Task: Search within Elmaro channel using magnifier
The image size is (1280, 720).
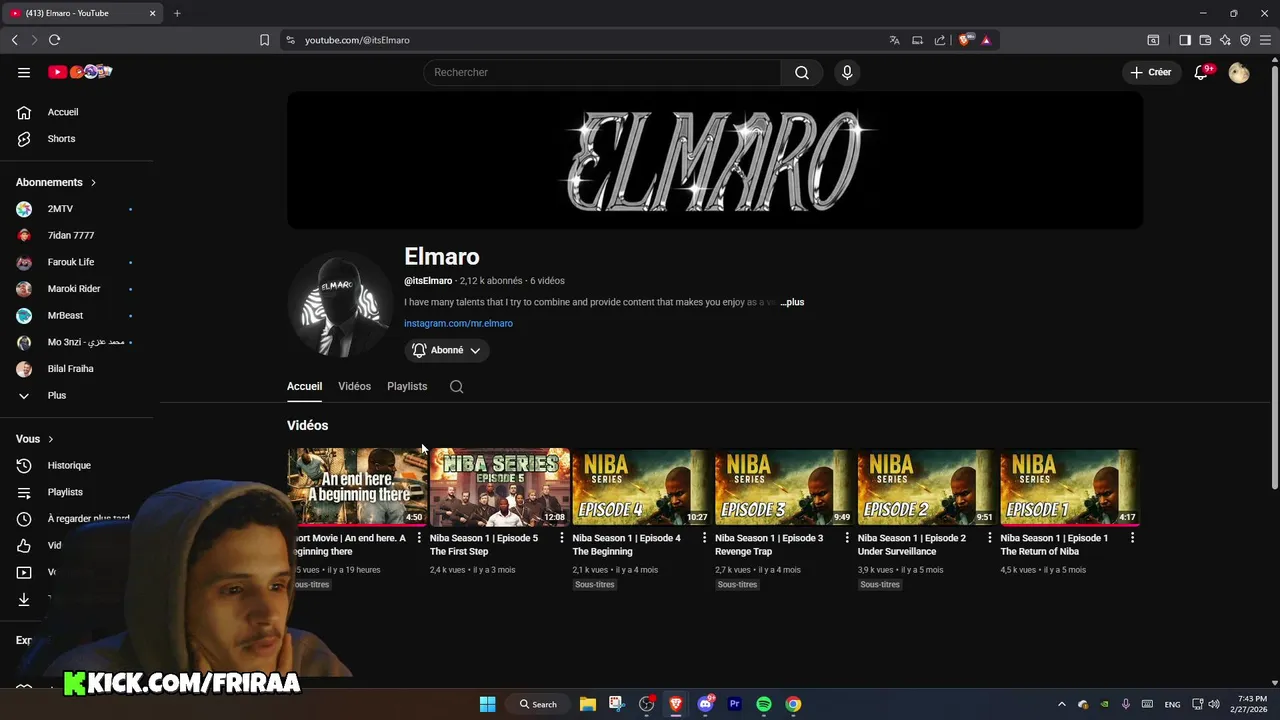Action: 457,387
